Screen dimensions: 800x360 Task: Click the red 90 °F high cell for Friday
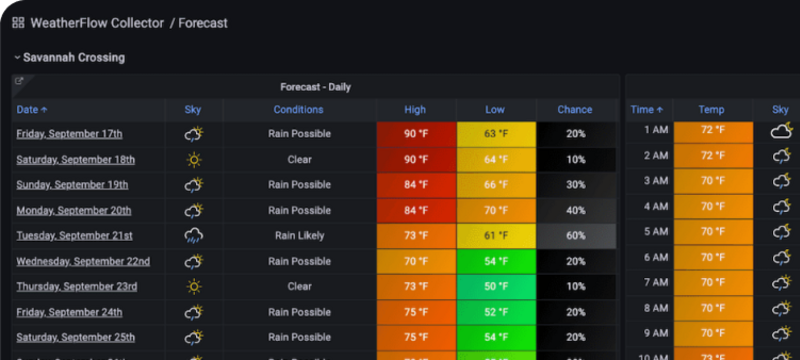tap(416, 134)
